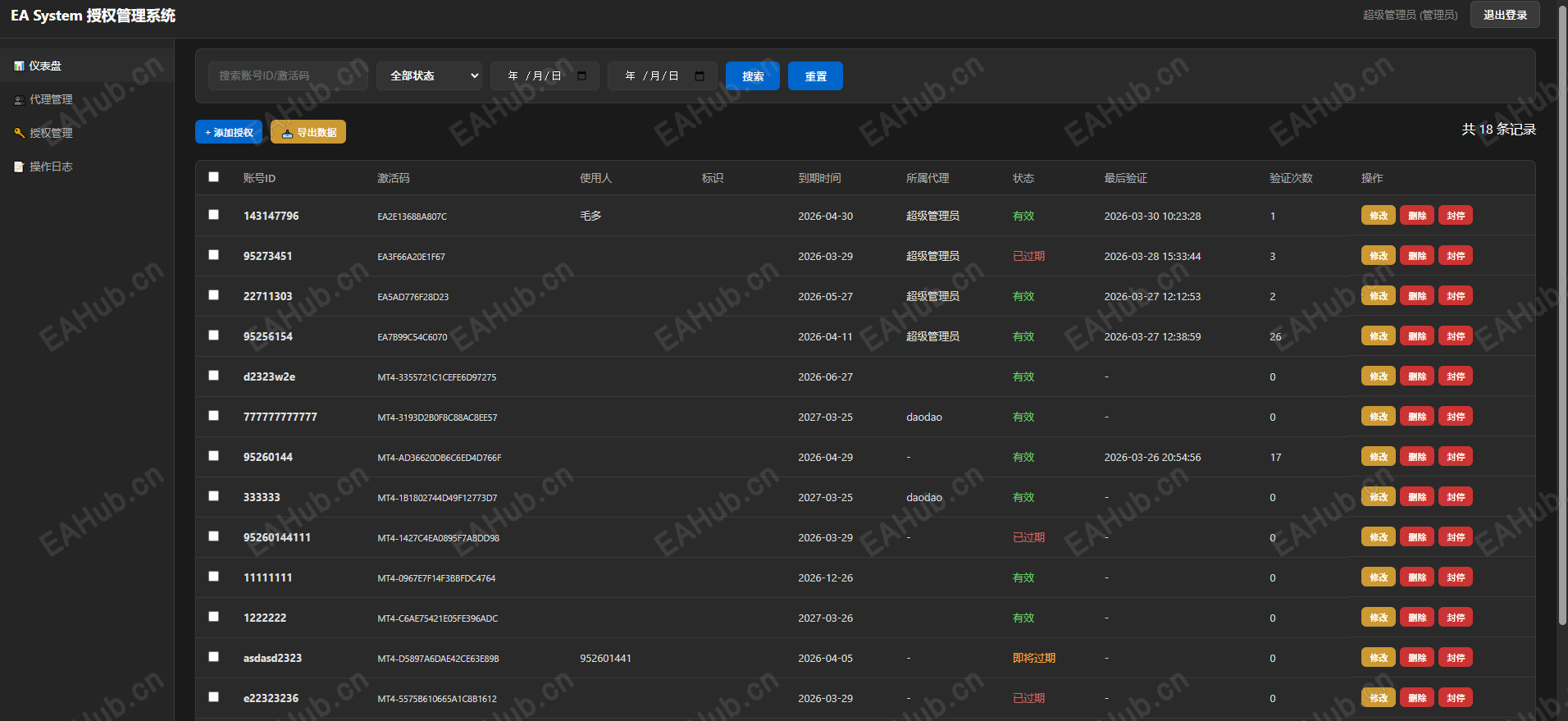Go to 代理管理 in the sidebar
Image resolution: width=1568 pixels, height=721 pixels.
coord(87,99)
